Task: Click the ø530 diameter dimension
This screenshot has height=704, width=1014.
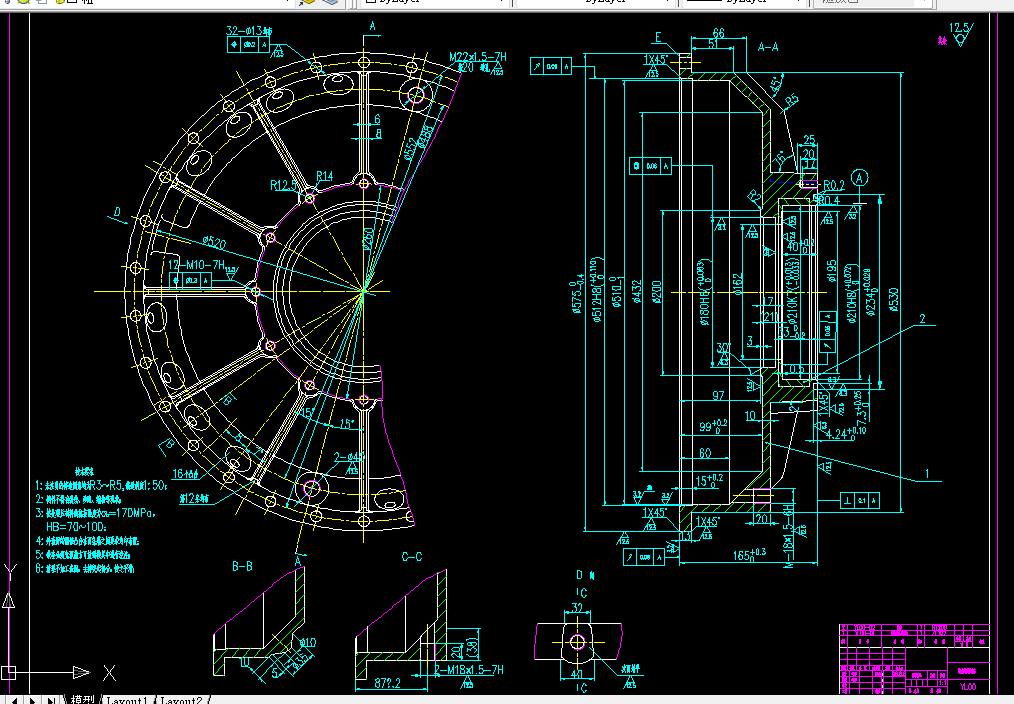Action: coord(894,300)
